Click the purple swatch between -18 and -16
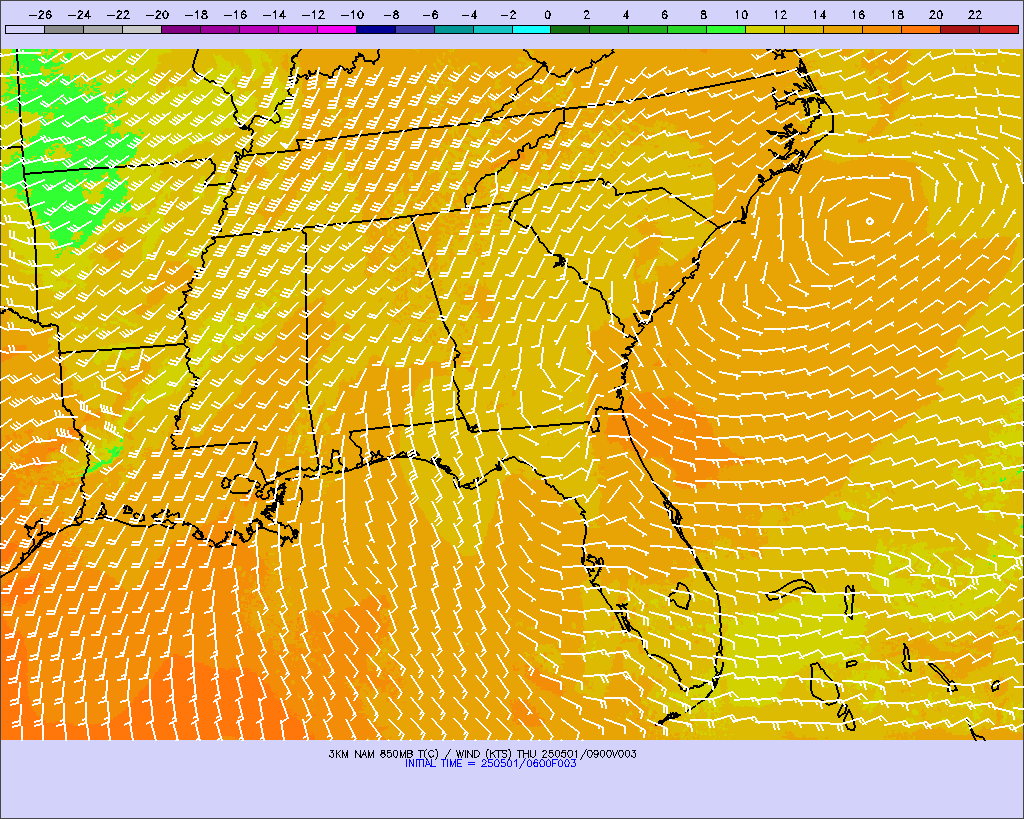 [219, 29]
